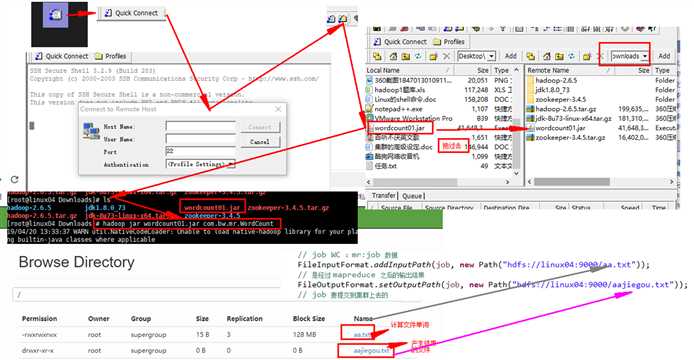694x360 pixels.
Task: Switch to the Queue tab
Action: [x=412, y=195]
